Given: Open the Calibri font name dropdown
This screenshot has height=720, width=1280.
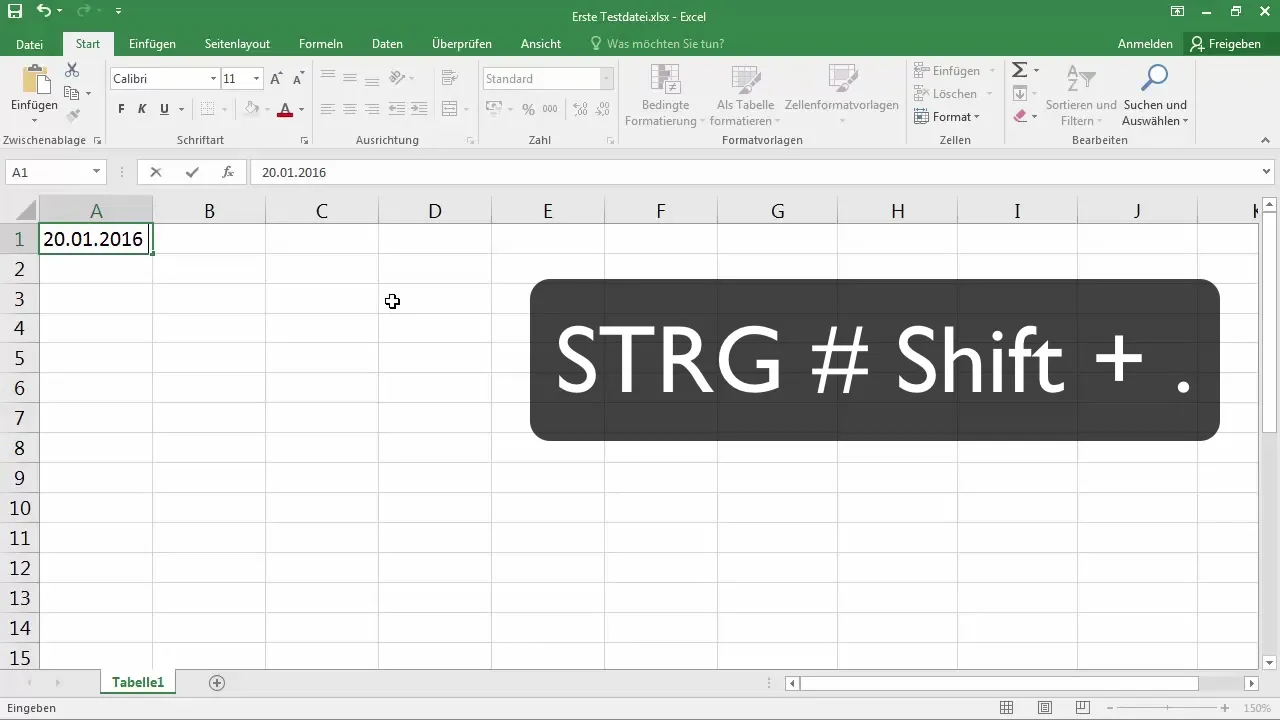Looking at the screenshot, I should (213, 78).
